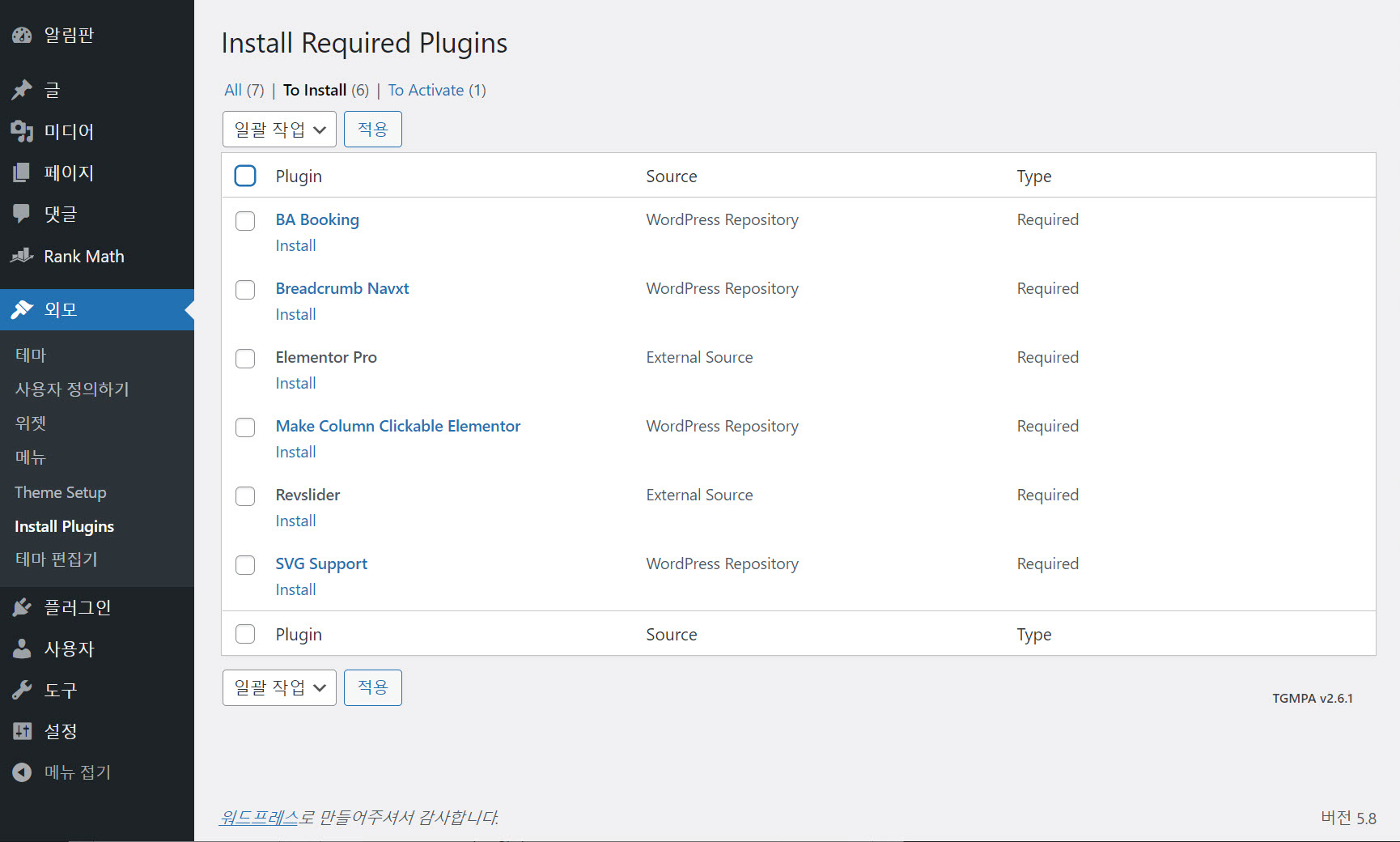1400x842 pixels.
Task: Toggle the select-all checkbox in table header
Action: pos(245,176)
